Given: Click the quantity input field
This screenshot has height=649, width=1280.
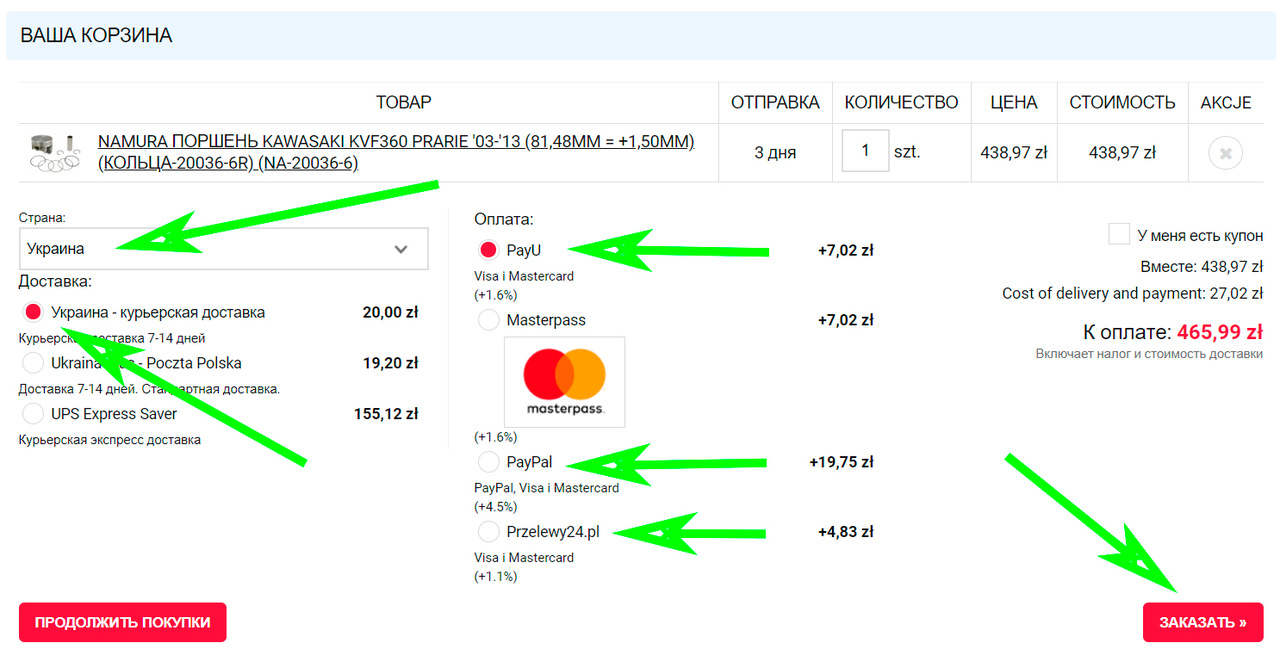Looking at the screenshot, I should coord(864,152).
